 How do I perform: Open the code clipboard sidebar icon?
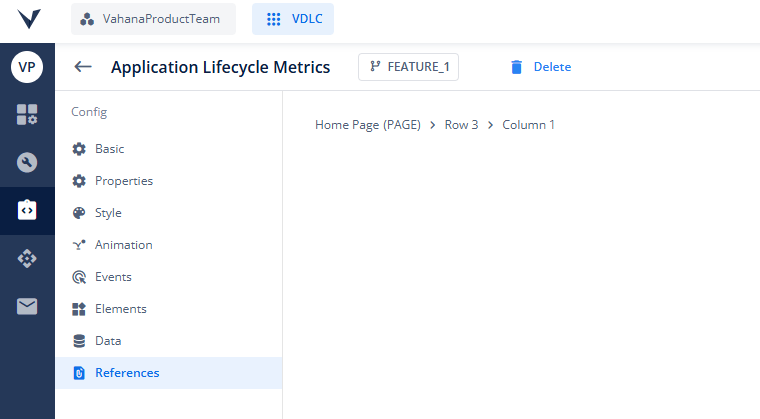[x=27, y=210]
